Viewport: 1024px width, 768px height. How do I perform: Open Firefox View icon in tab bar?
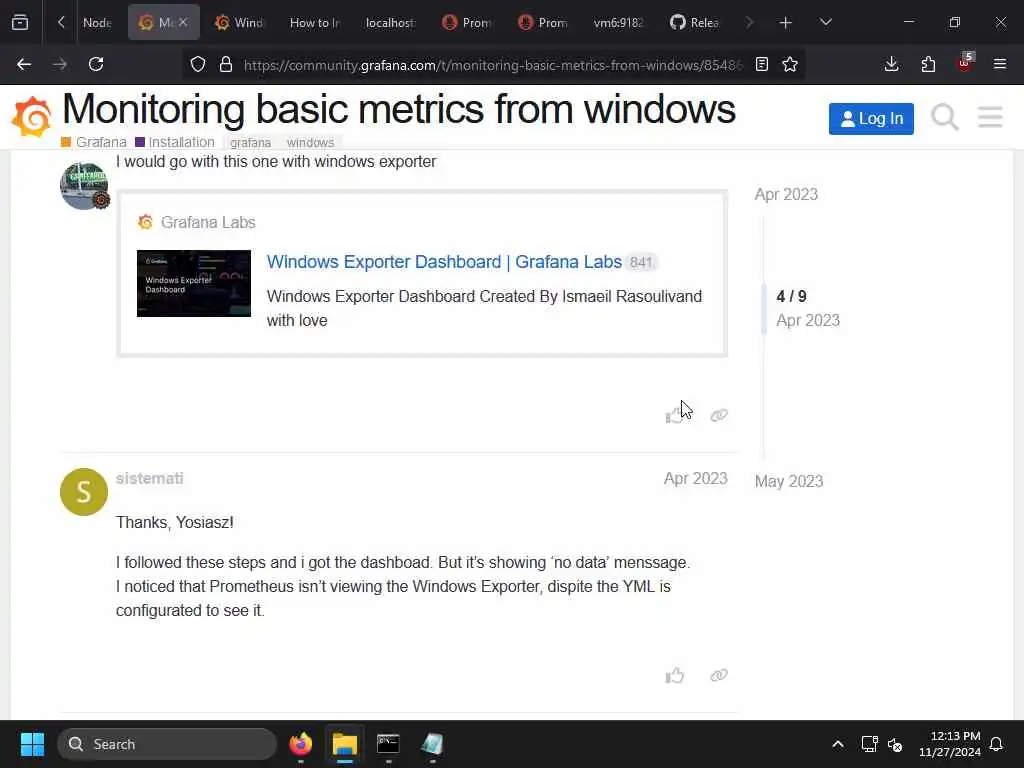[x=20, y=22]
